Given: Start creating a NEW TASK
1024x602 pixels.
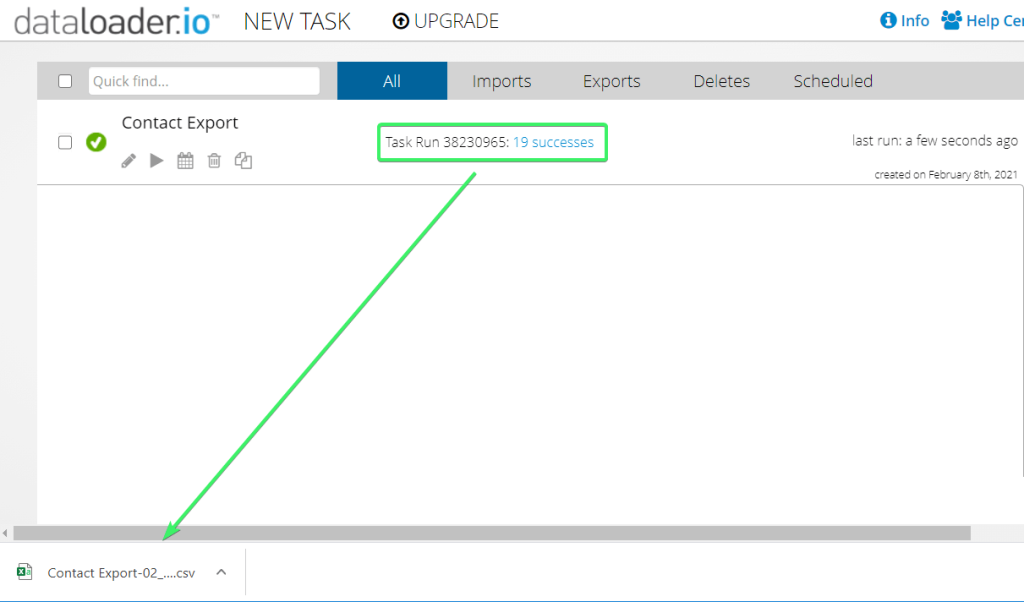Looking at the screenshot, I should 296,20.
